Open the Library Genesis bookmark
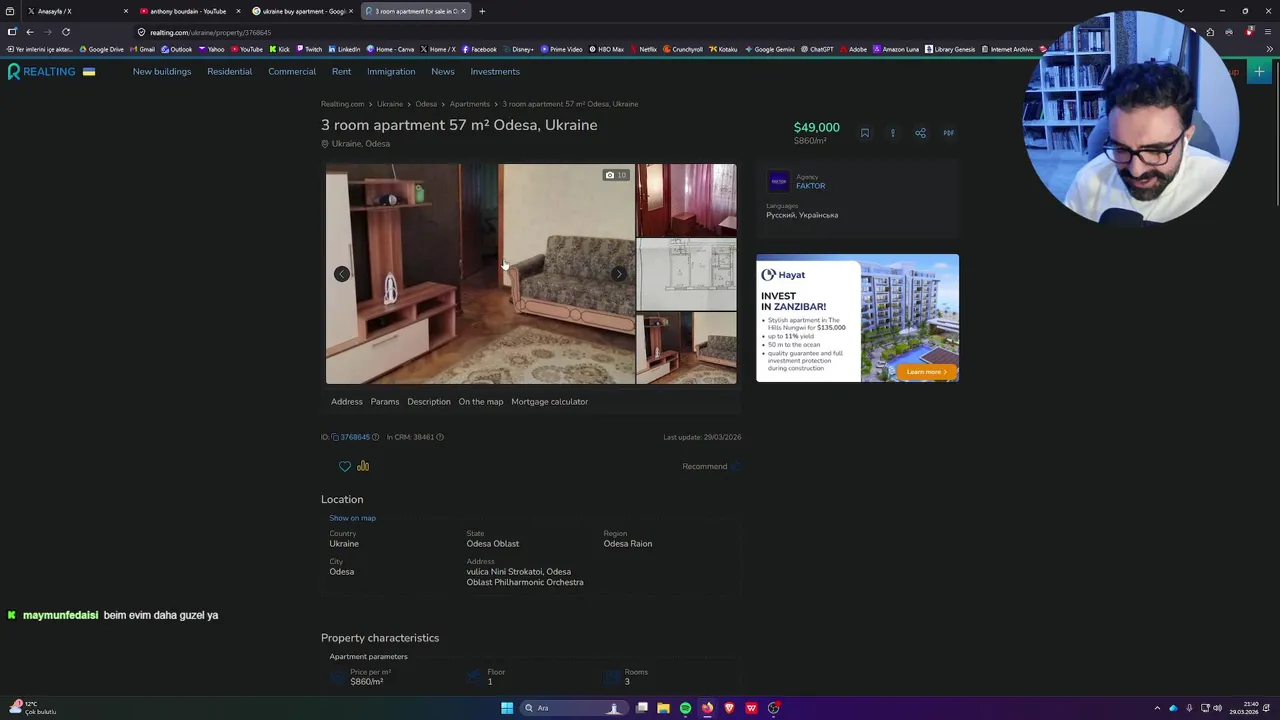Viewport: 1280px width, 720px height. [950, 49]
